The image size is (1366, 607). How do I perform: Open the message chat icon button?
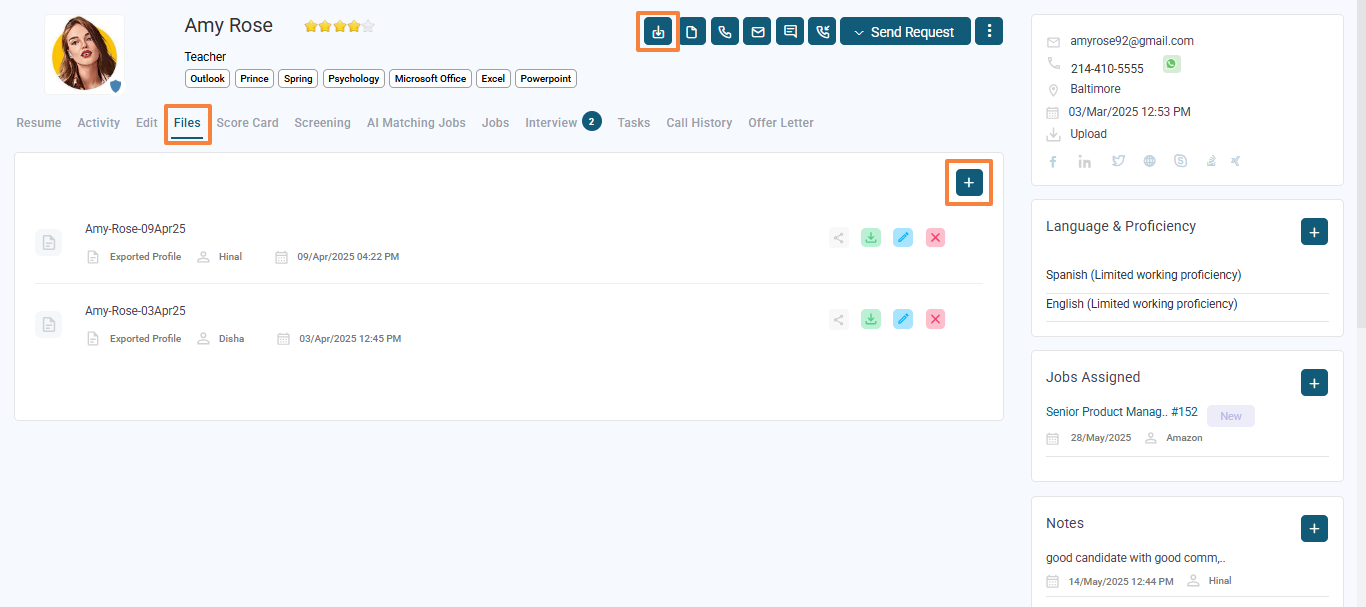coord(790,32)
